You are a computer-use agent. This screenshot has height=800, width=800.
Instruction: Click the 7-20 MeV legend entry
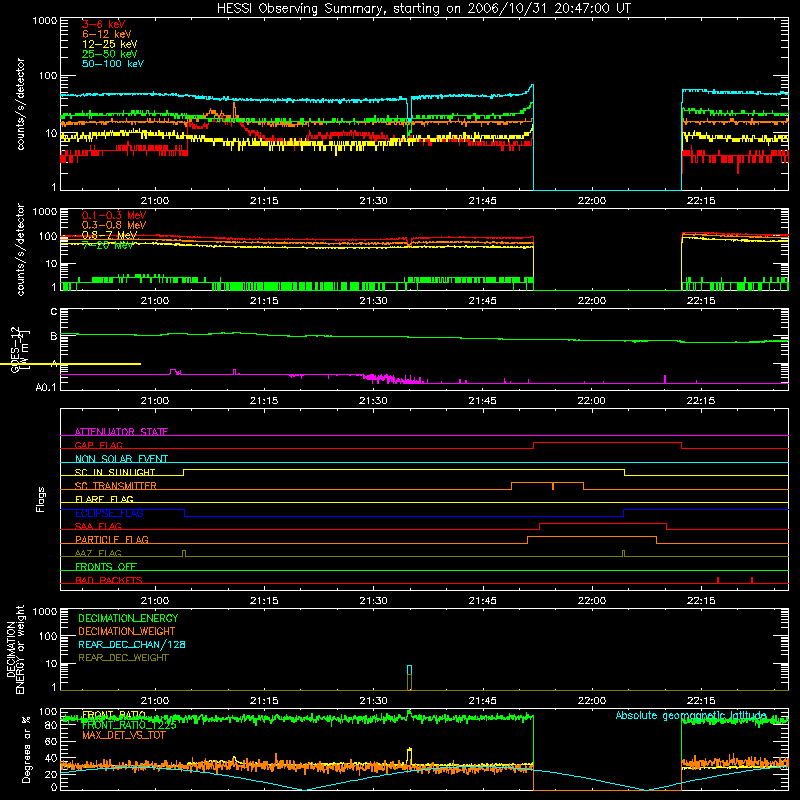point(108,245)
